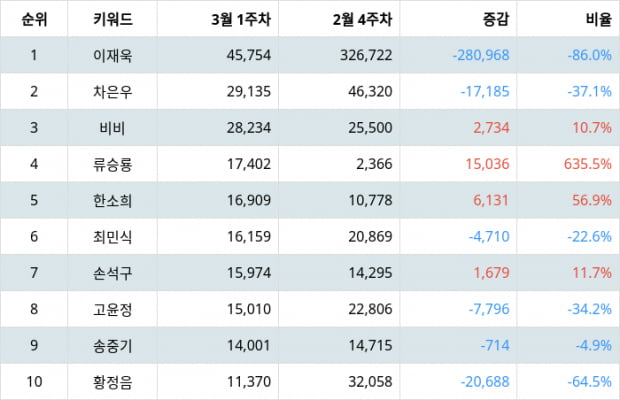Click the keyword 비비
The image size is (620, 400).
point(113,128)
